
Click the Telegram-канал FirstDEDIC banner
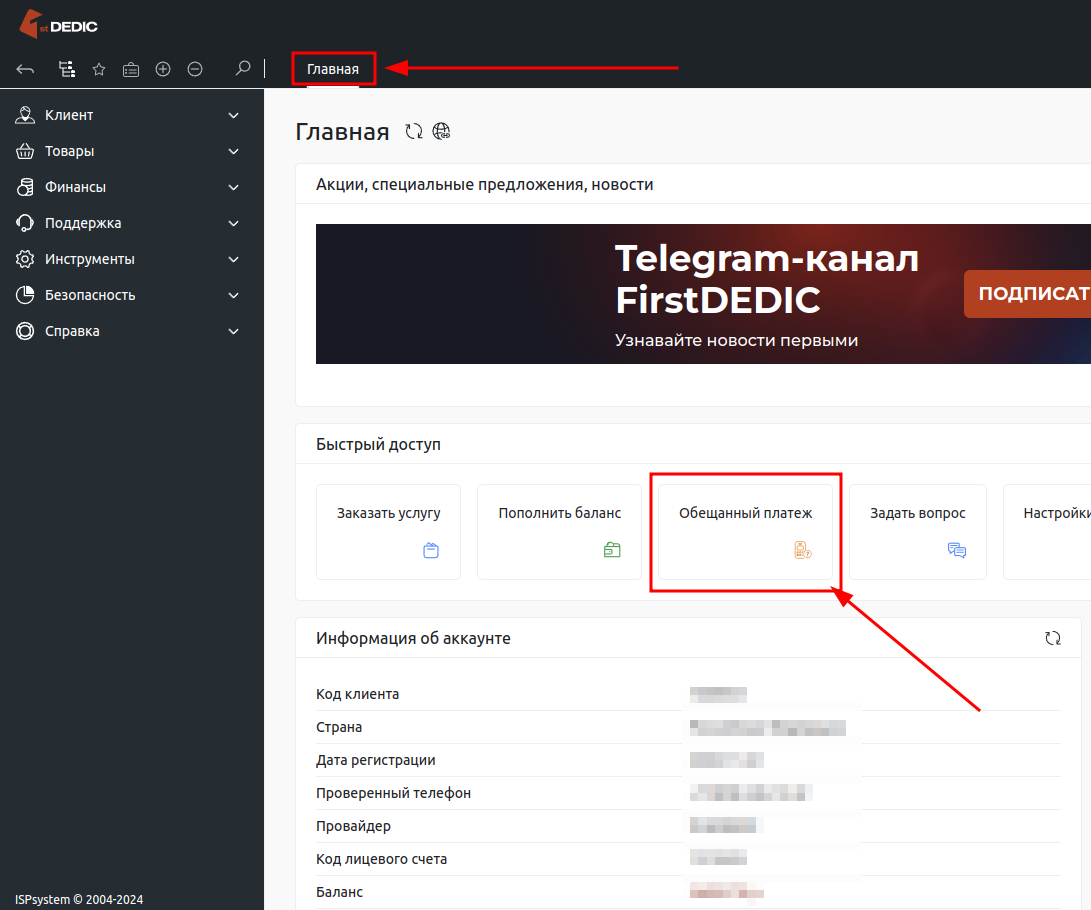pos(703,294)
